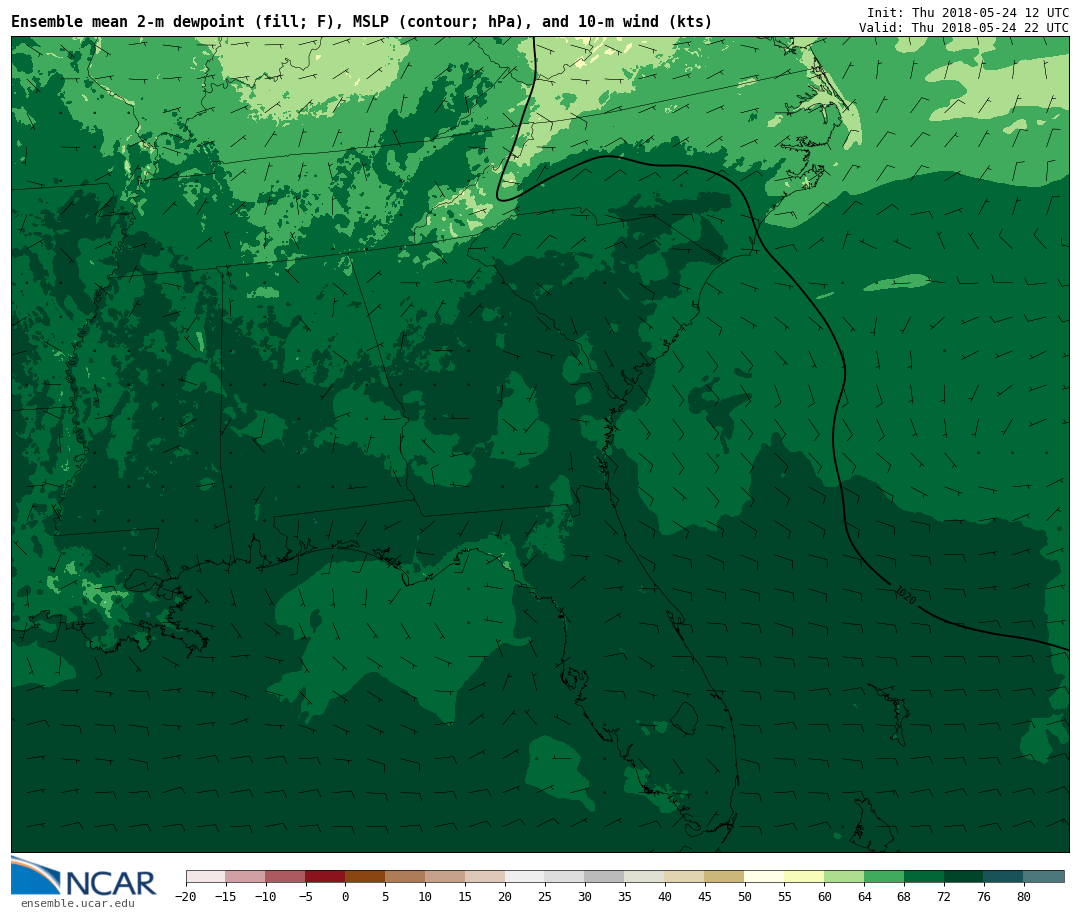Click the 50 colorbar tick label
This screenshot has height=915, width=1080.
point(745,897)
